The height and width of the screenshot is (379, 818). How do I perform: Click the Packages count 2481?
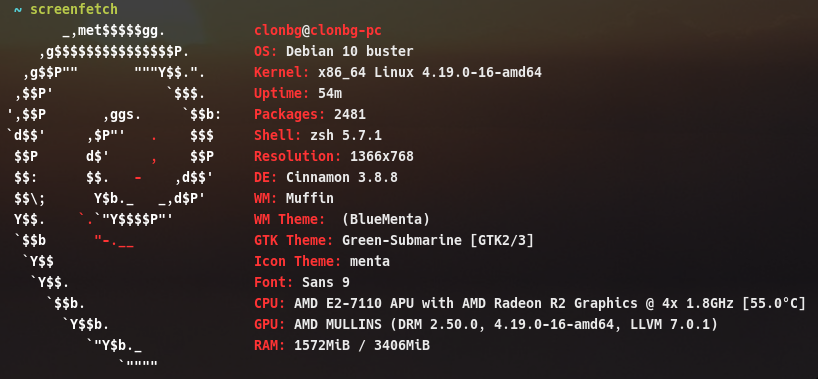[x=350, y=114]
